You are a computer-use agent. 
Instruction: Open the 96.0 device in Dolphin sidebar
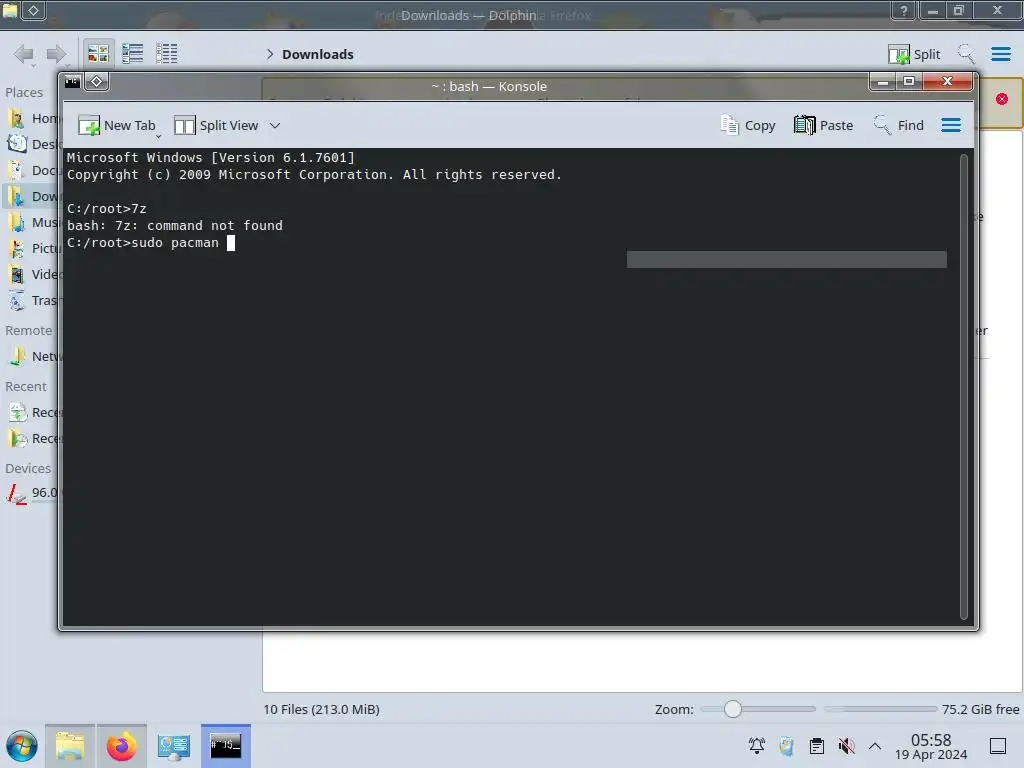pos(33,493)
